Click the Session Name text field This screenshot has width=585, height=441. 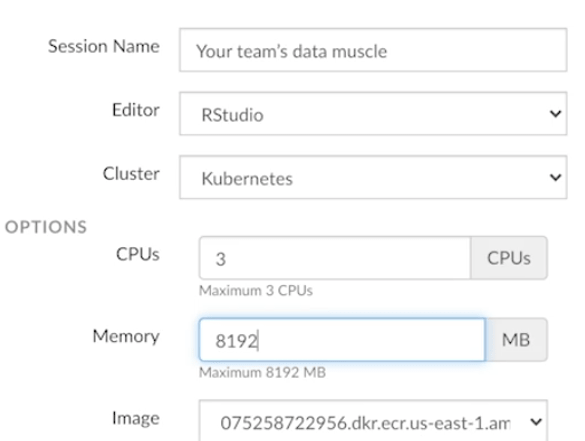(373, 50)
